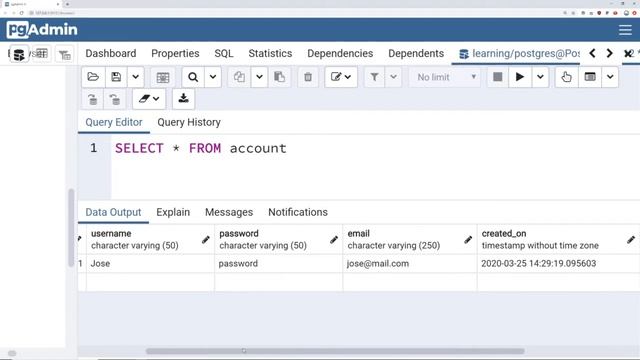Viewport: 640px width, 360px height.
Task: Open the Explain results tab
Action: [x=173, y=212]
